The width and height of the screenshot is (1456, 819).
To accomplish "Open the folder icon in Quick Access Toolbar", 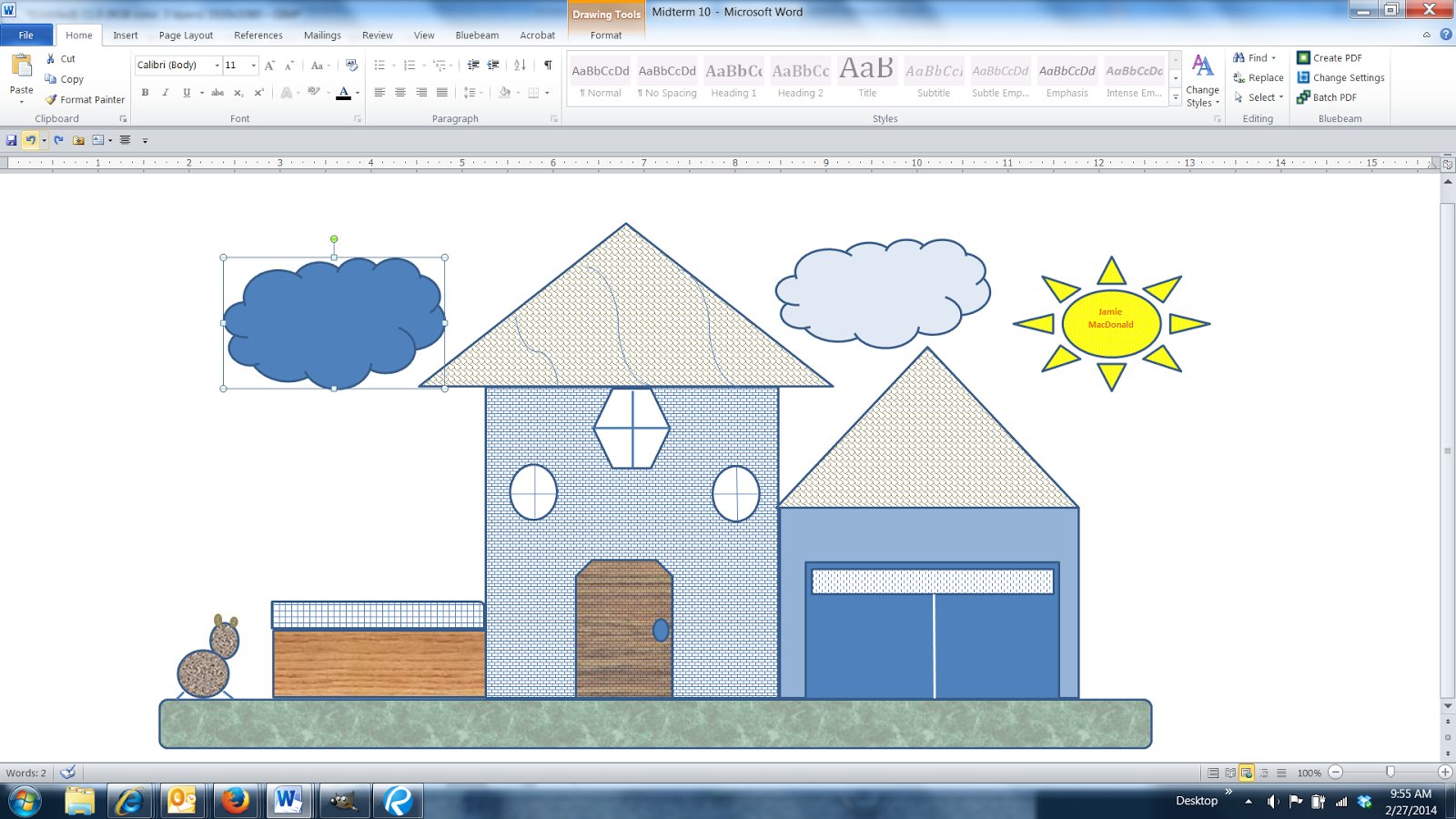I will click(x=78, y=140).
